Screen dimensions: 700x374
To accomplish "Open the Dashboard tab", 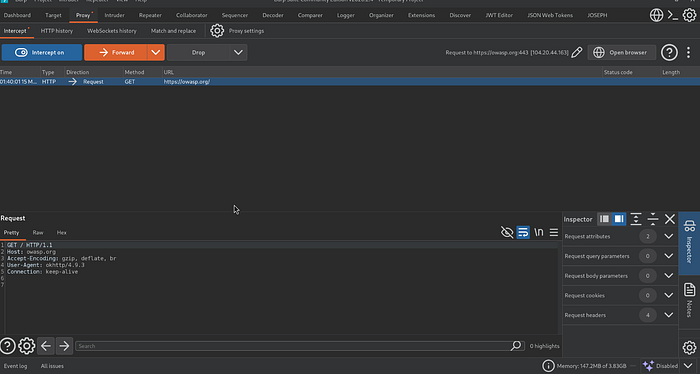I will pyautogui.click(x=17, y=15).
